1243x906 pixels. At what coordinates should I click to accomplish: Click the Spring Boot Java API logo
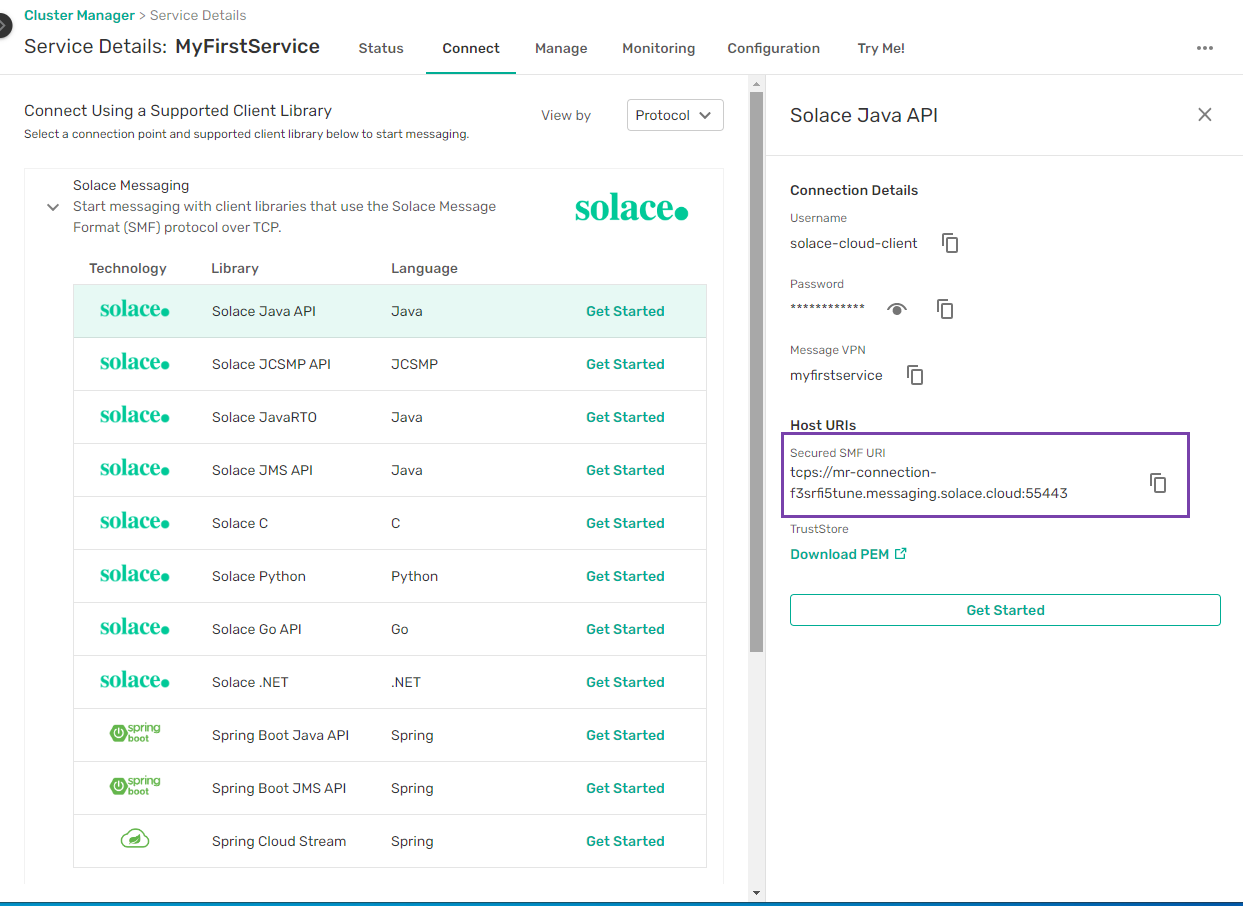coord(135,735)
